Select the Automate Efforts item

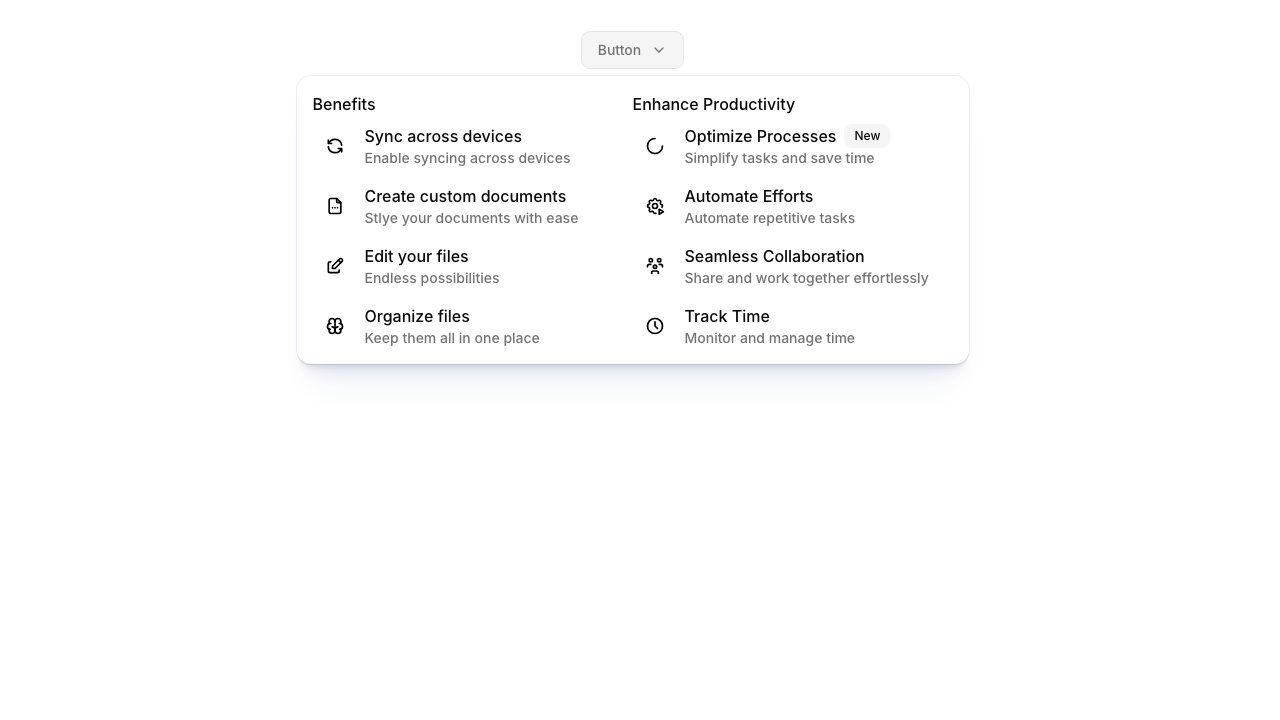coord(748,197)
